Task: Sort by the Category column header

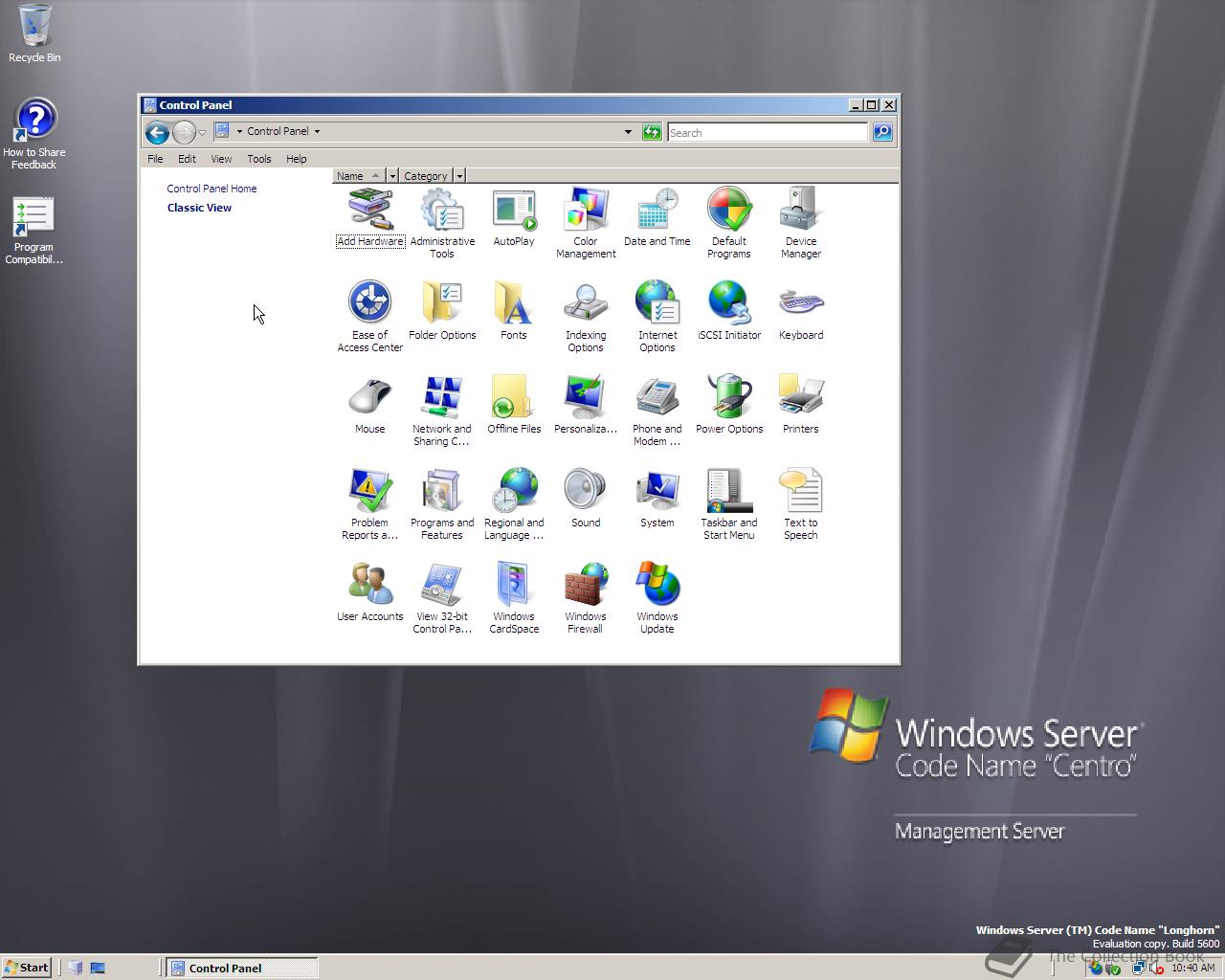Action: pos(426,176)
